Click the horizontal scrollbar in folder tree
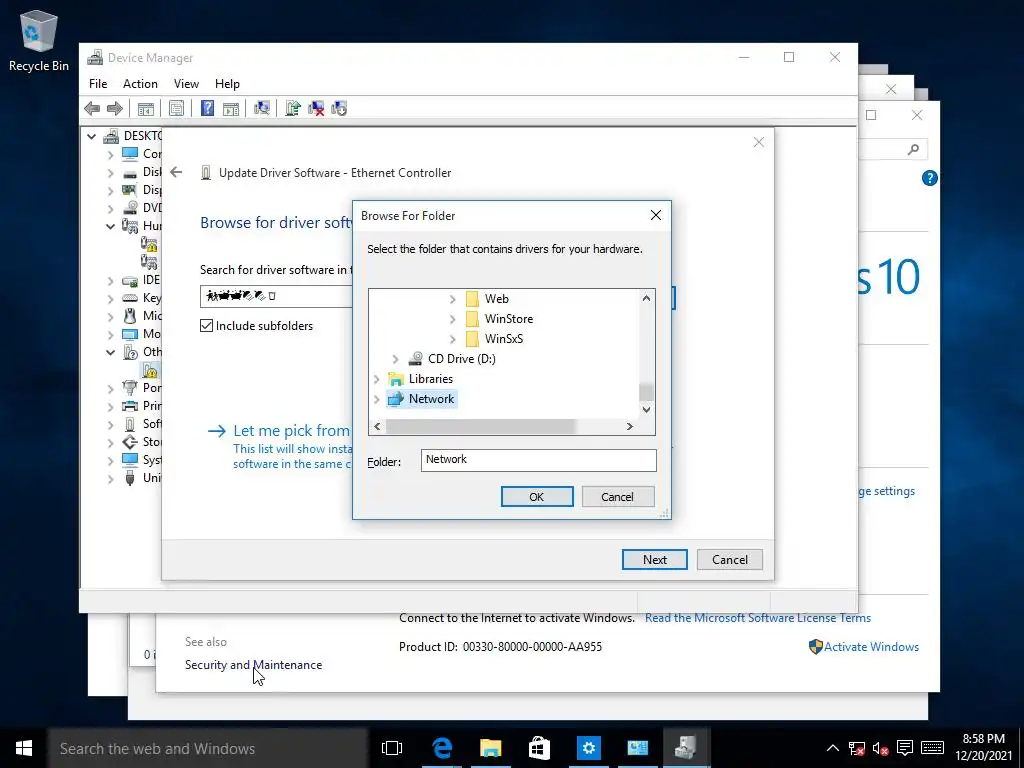Viewport: 1024px width, 768px height. tap(480, 426)
